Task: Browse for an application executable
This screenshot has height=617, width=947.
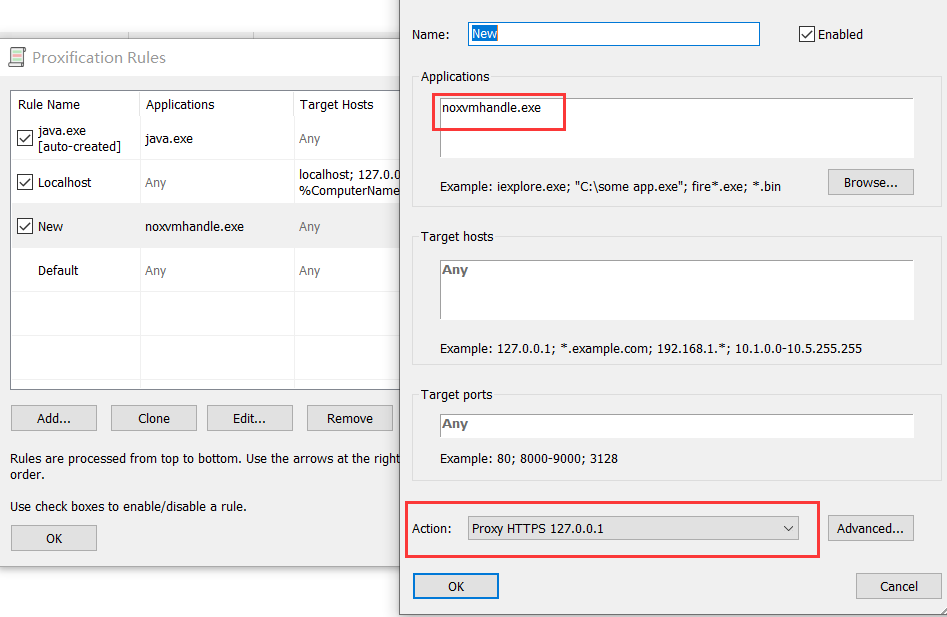Action: (870, 182)
